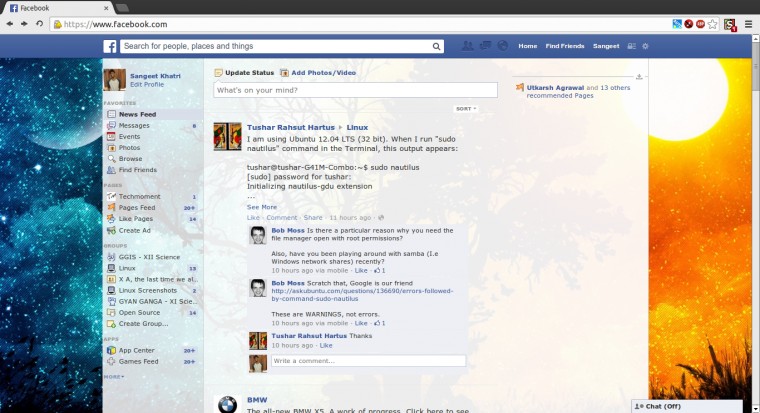Viewport: 760px width, 413px height.
Task: Click the Facebook logo in the blue bar
Action: (110, 47)
